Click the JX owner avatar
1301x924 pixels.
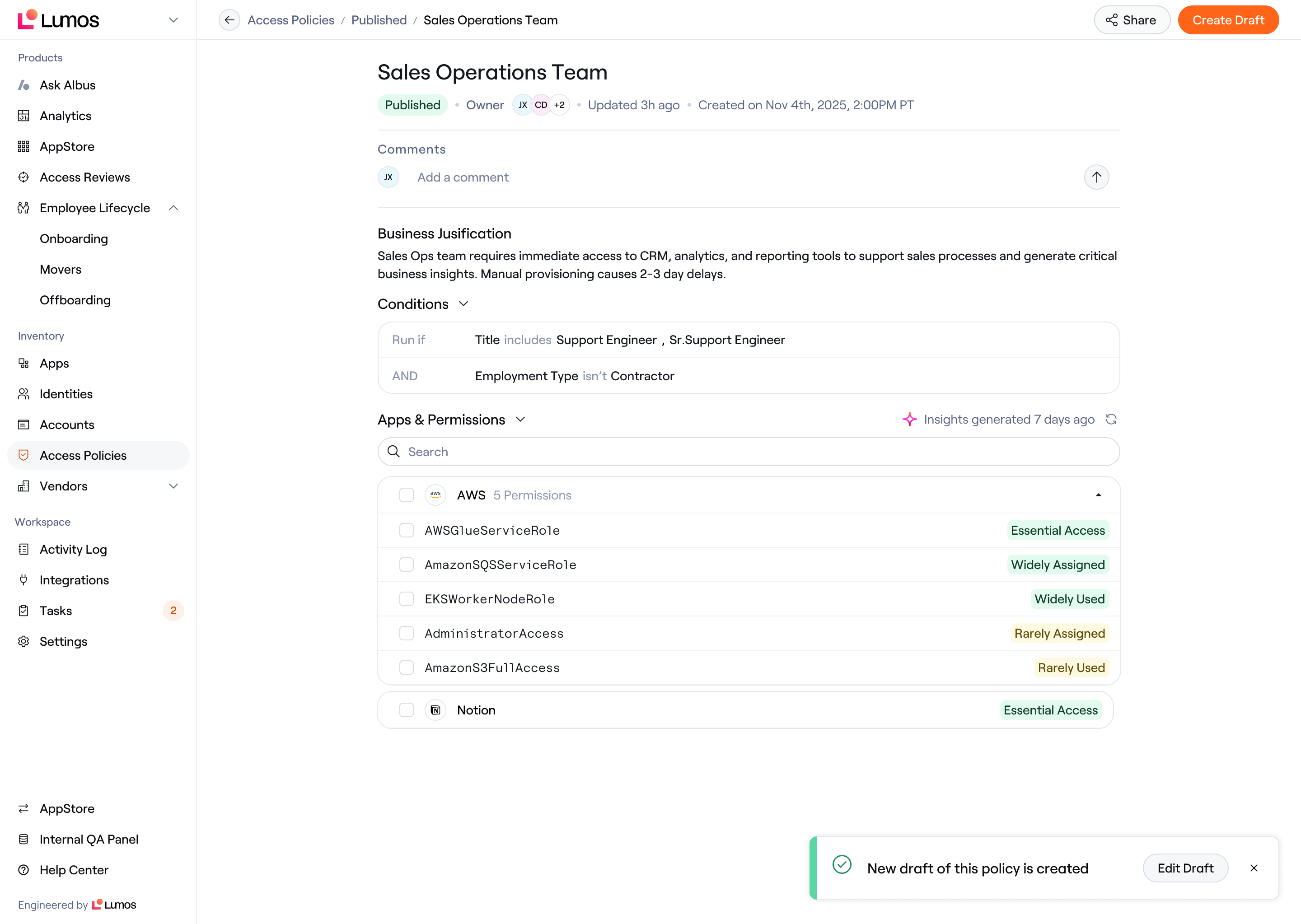(x=523, y=105)
